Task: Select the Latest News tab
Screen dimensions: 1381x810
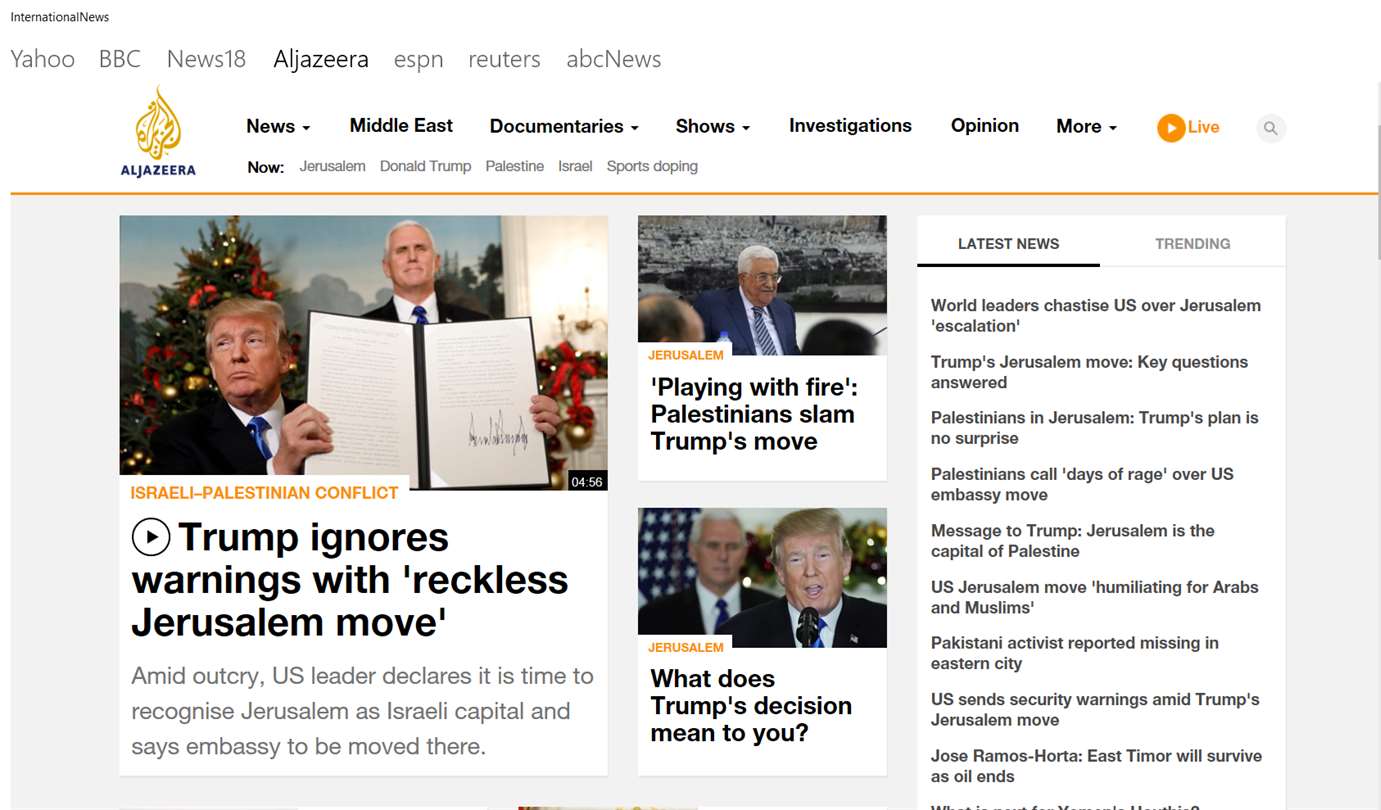Action: (1008, 243)
